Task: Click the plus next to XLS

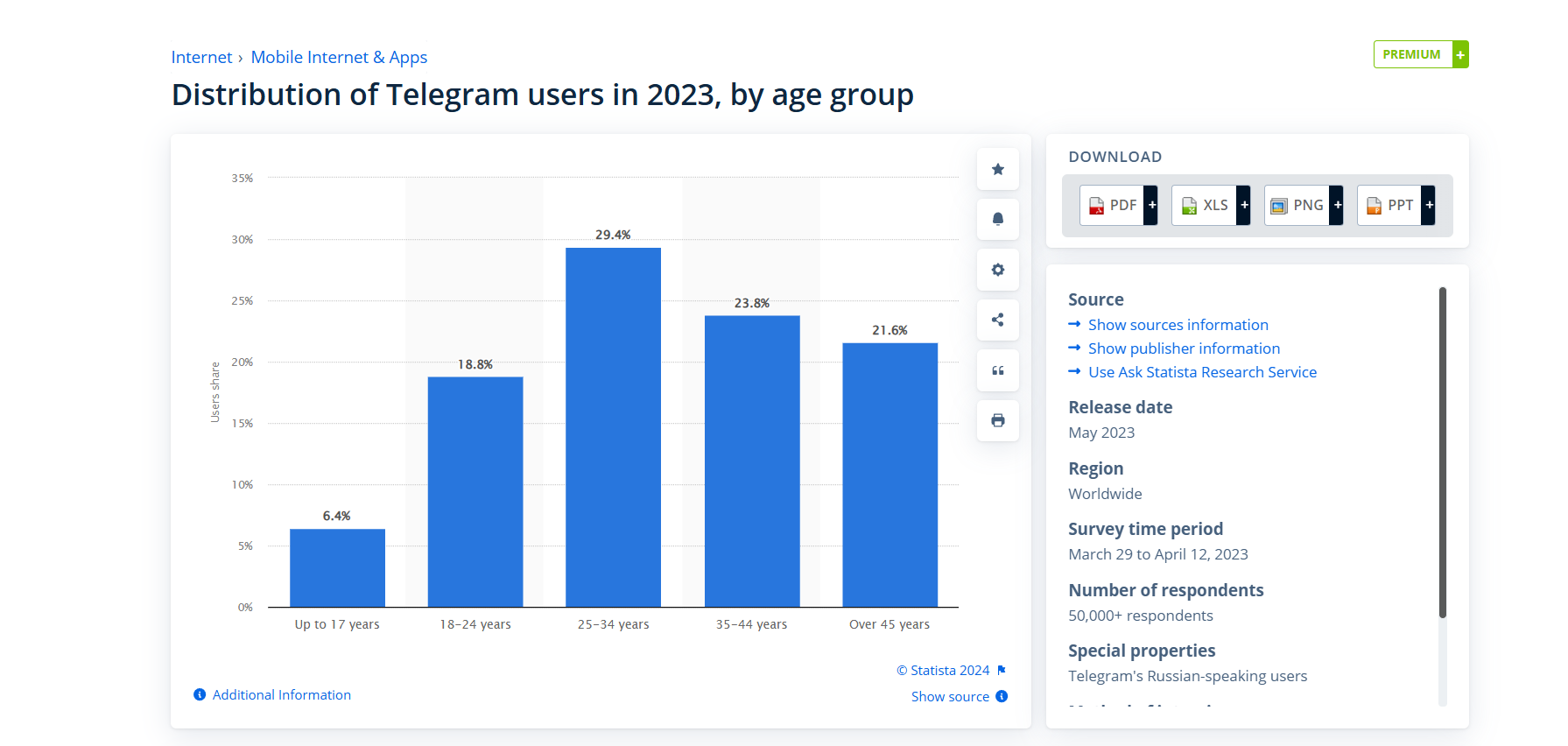Action: tap(1243, 205)
